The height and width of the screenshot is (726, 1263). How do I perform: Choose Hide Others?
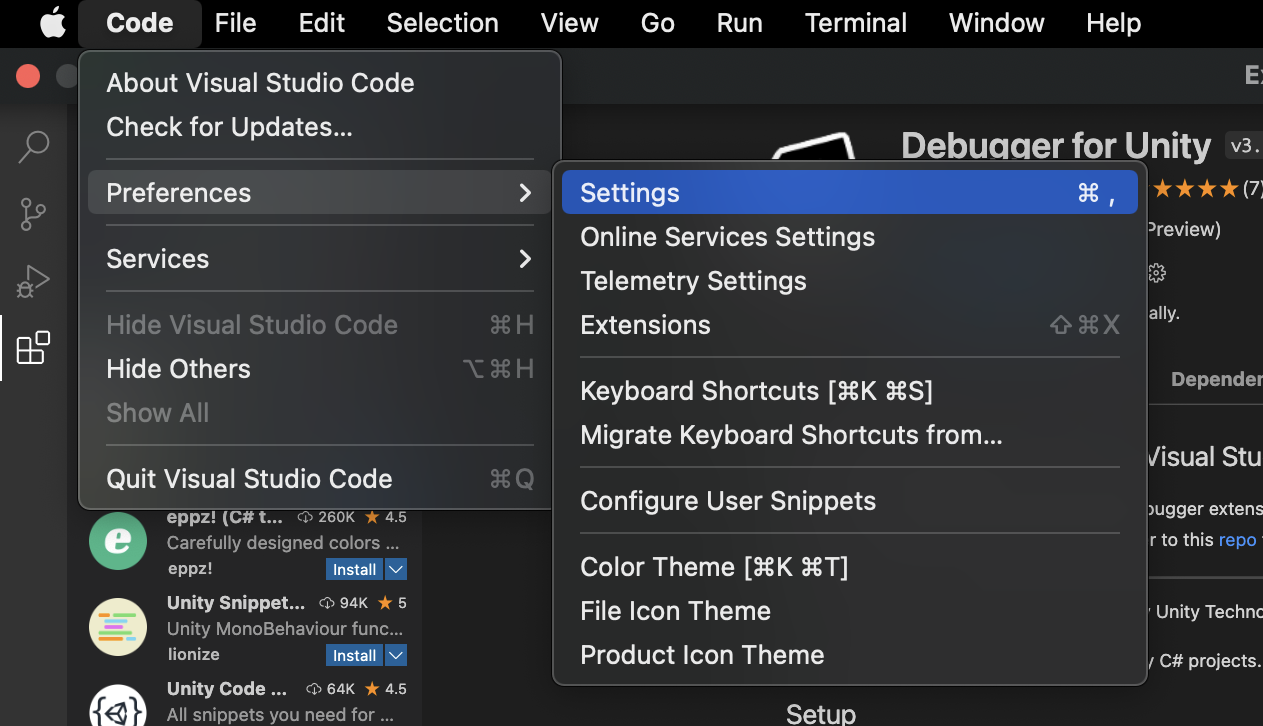320,368
